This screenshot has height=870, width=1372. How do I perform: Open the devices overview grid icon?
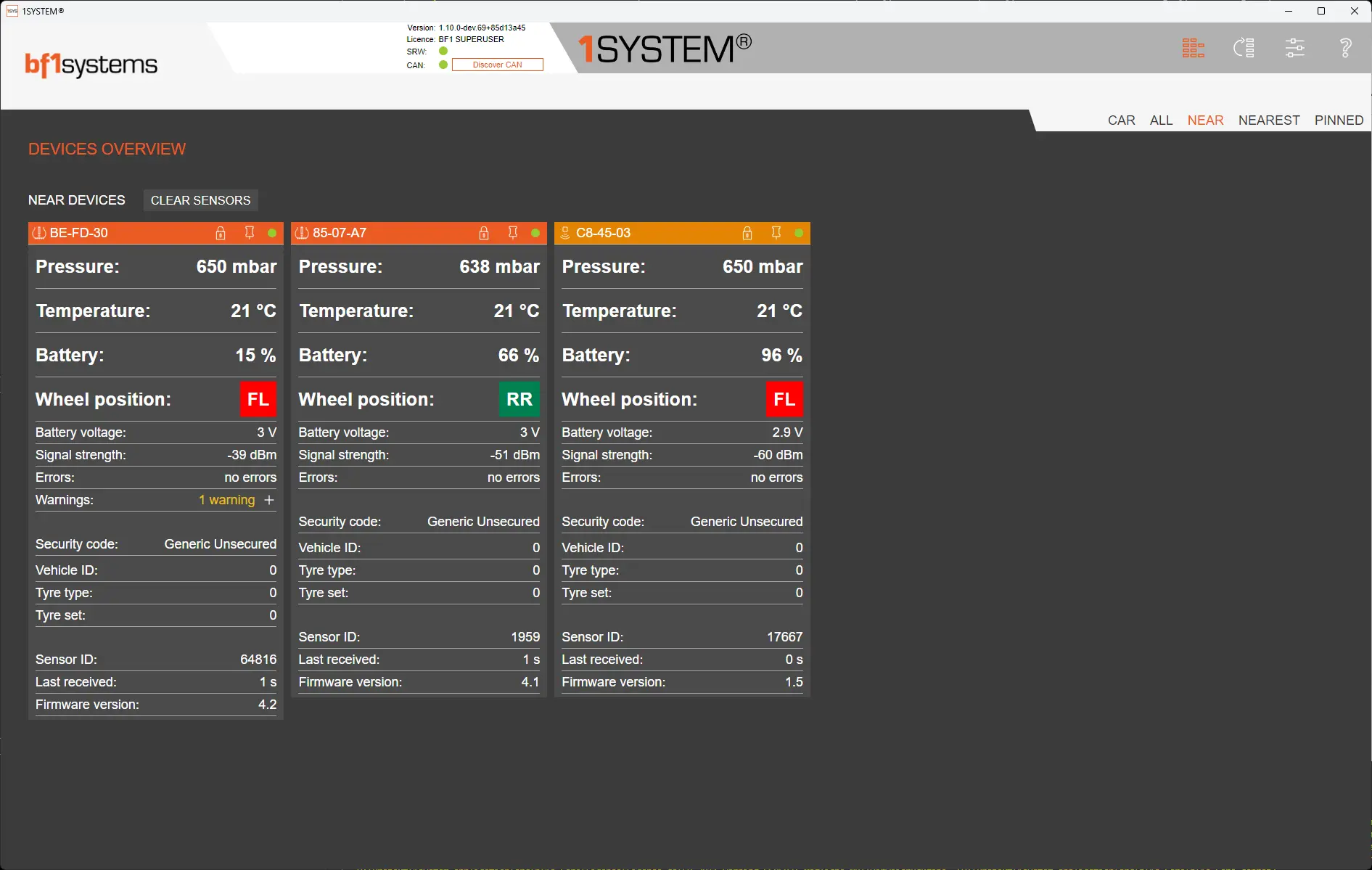coord(1193,48)
